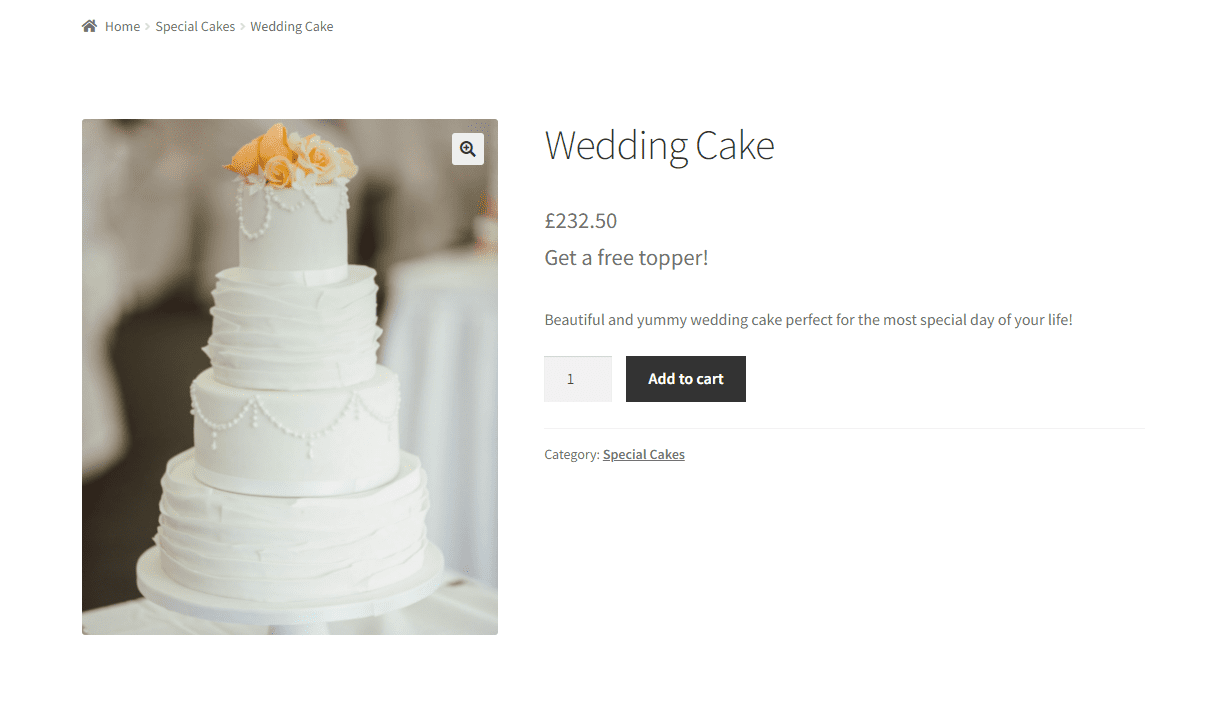Screen dimensions: 1212x726
Task: Go to Home via the breadcrumb link
Action: click(x=122, y=27)
